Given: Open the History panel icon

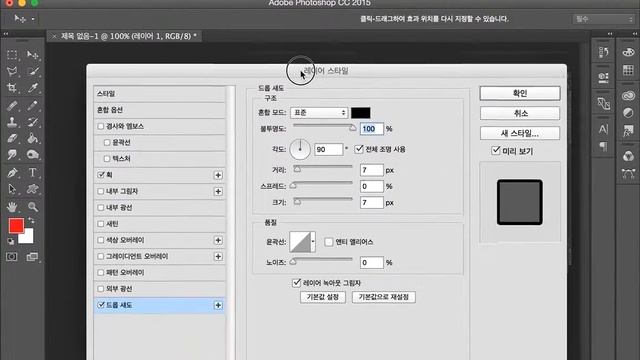Looking at the screenshot, I should pos(603,53).
